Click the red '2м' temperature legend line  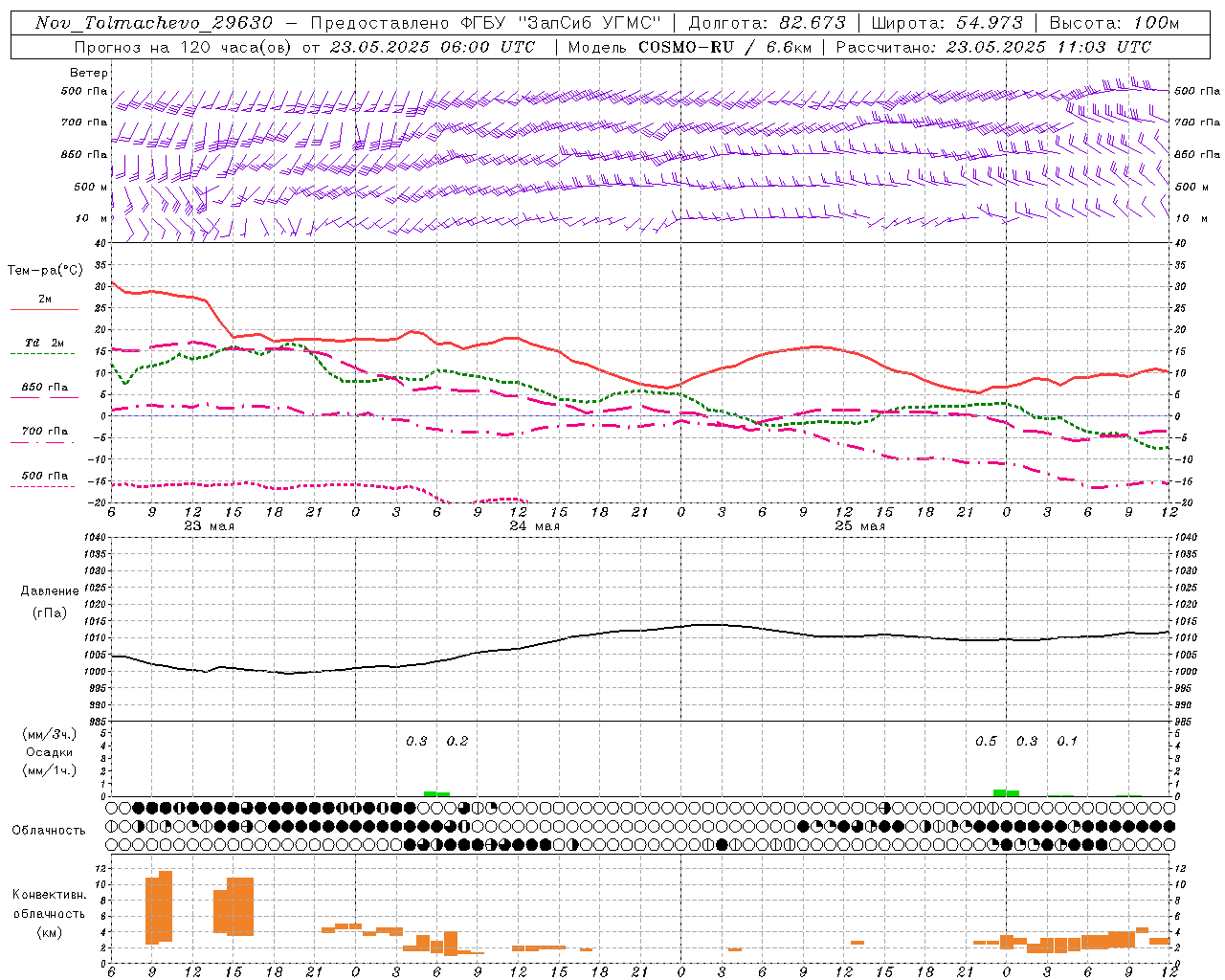tap(44, 309)
